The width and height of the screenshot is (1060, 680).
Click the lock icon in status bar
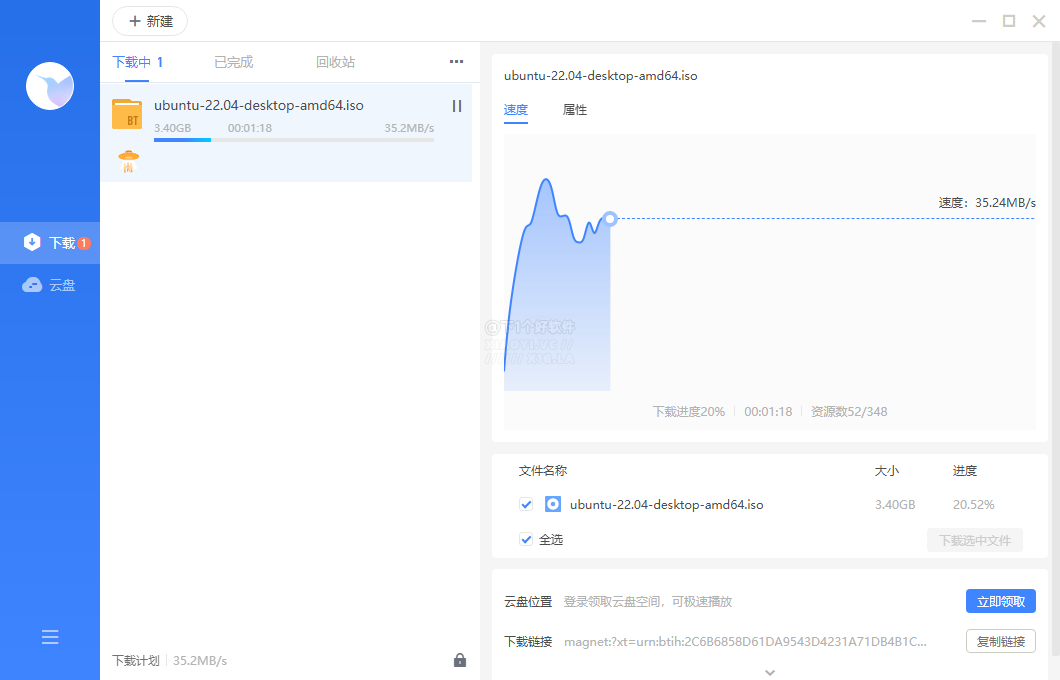[460, 660]
